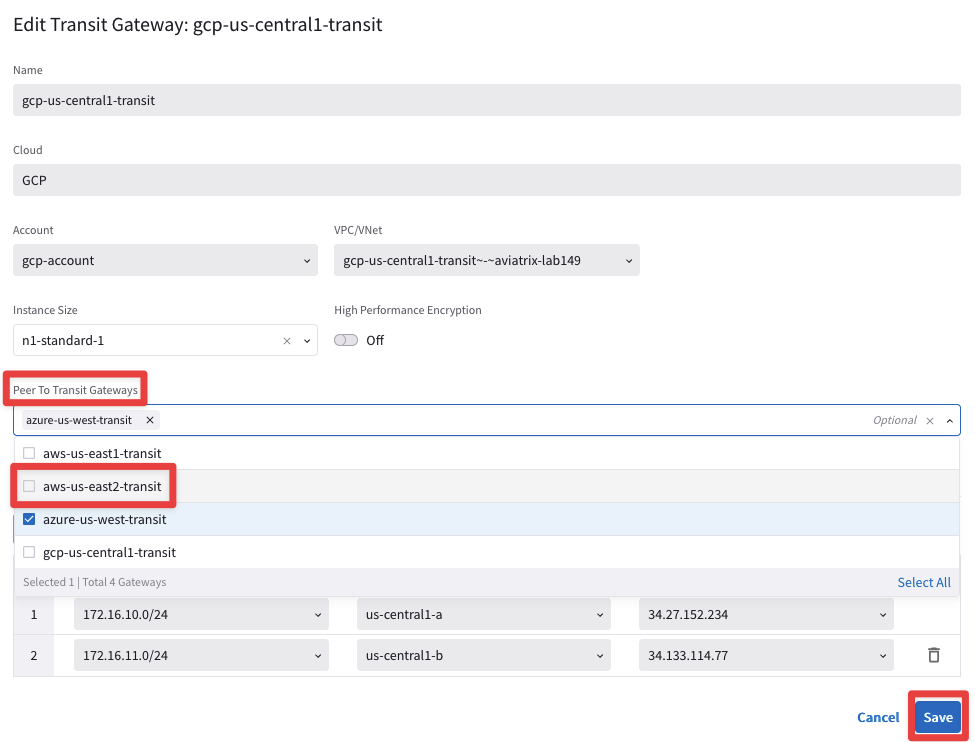This screenshot has height=742, width=975.
Task: Expand the Instance Size dropdown arrow
Action: click(x=306, y=341)
